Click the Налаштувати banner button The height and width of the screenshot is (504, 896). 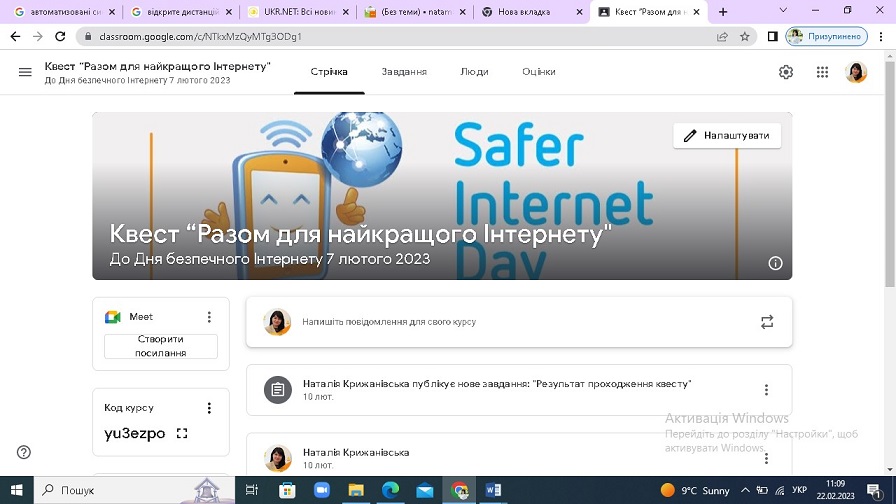(x=727, y=135)
